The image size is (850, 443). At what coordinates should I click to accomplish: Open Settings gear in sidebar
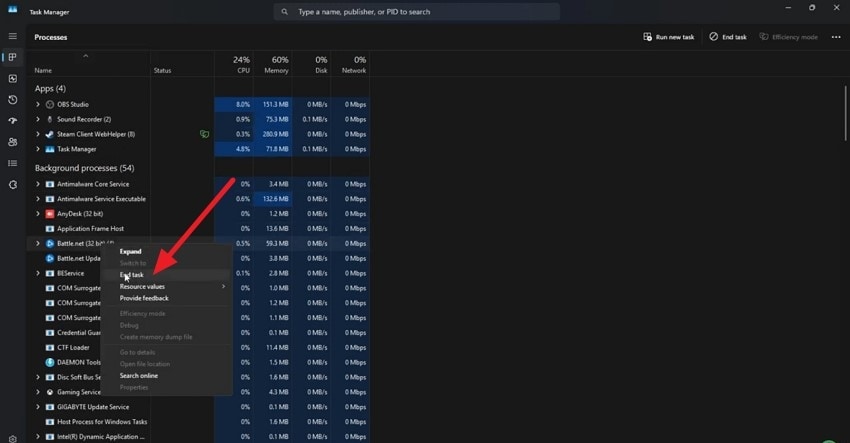tap(12, 438)
